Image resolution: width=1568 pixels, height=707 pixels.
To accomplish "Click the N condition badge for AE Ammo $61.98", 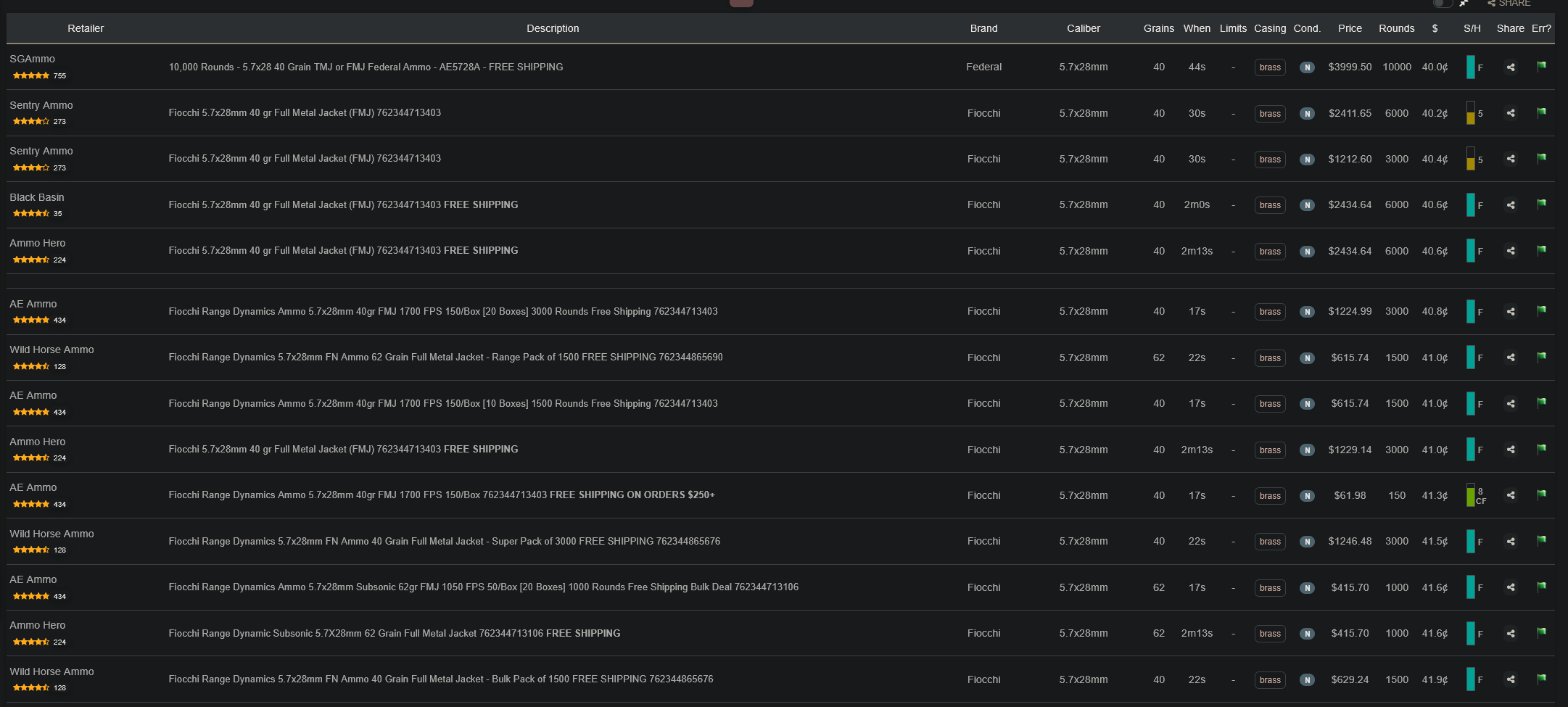I will pos(1307,496).
